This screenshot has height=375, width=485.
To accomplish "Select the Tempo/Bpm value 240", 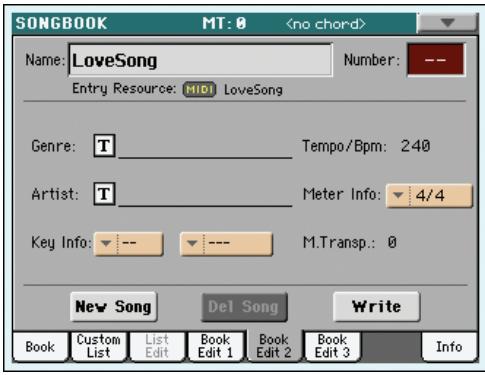I will click(x=415, y=146).
